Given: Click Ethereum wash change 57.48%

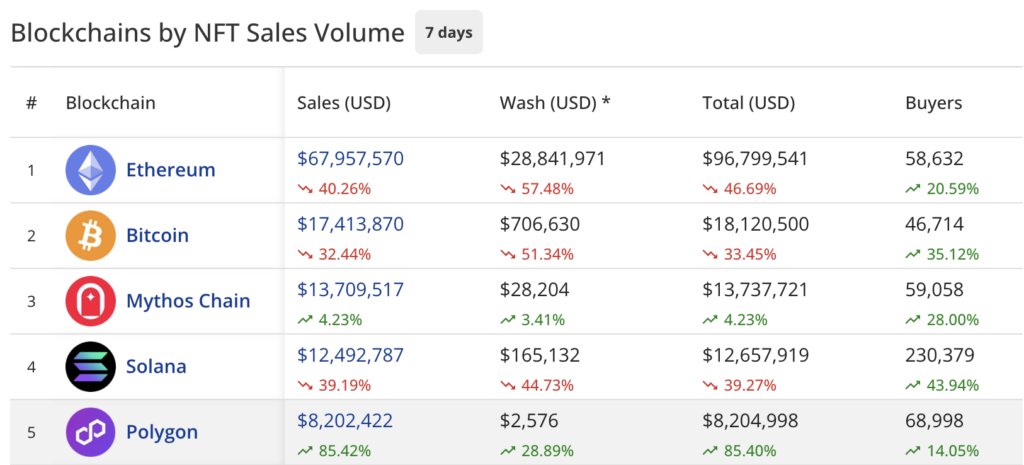Looking at the screenshot, I should point(537,189).
